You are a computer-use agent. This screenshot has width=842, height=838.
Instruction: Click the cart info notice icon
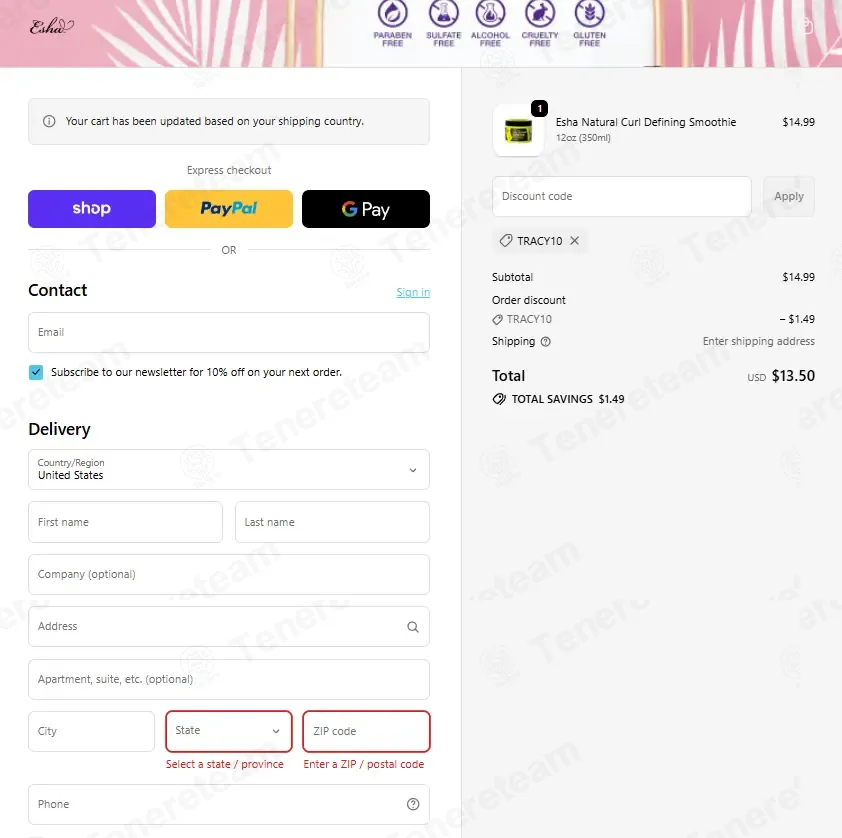tap(49, 121)
